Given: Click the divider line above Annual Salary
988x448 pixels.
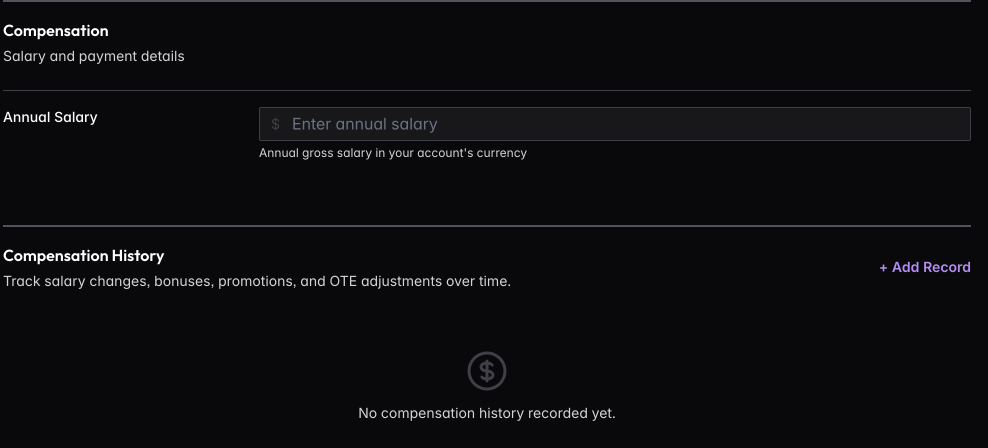Looking at the screenshot, I should pyautogui.click(x=487, y=91).
